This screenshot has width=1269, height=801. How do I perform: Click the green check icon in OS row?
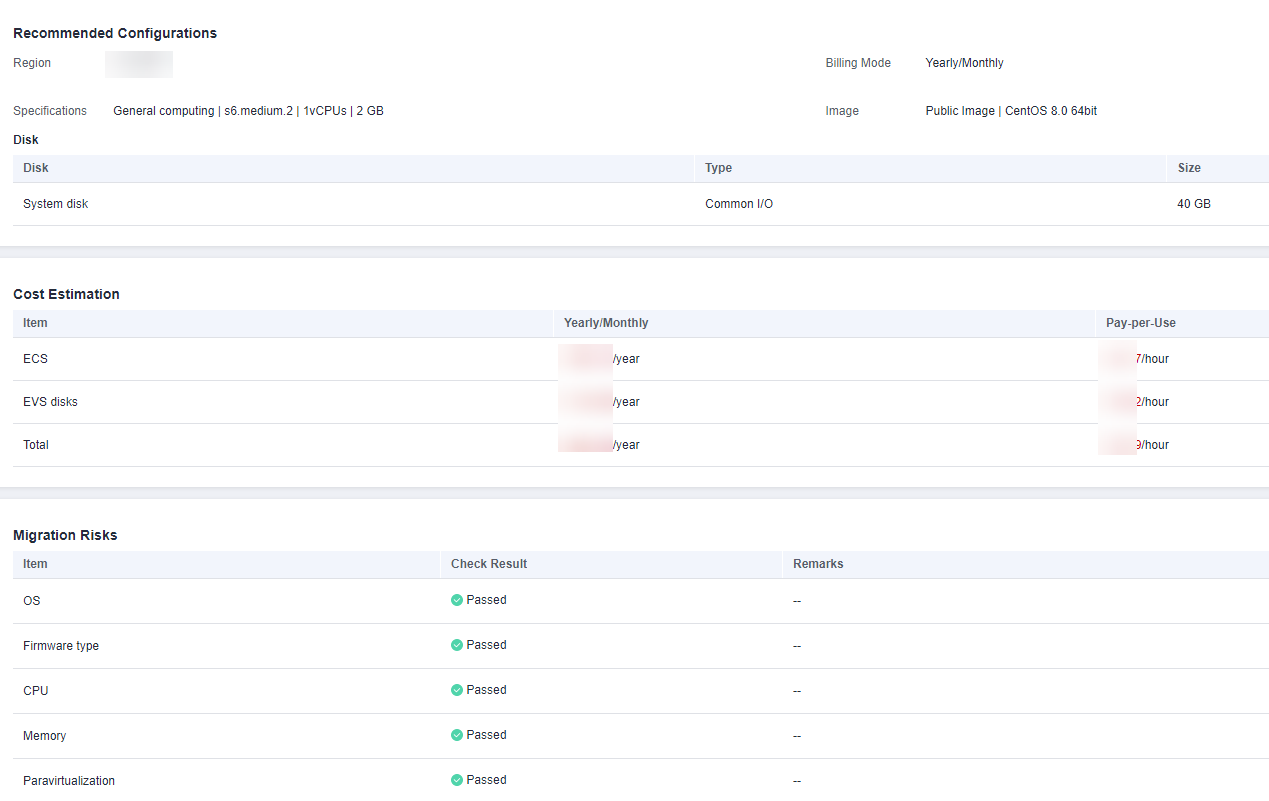(x=457, y=601)
